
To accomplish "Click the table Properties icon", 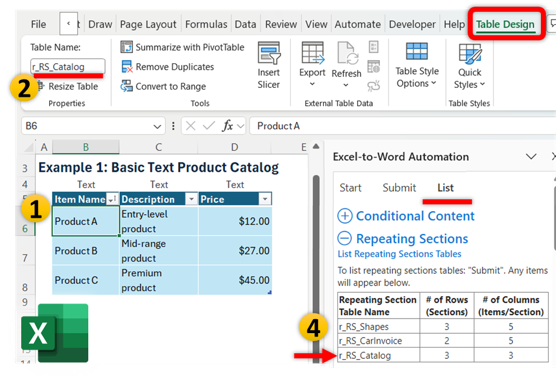I will 374,47.
